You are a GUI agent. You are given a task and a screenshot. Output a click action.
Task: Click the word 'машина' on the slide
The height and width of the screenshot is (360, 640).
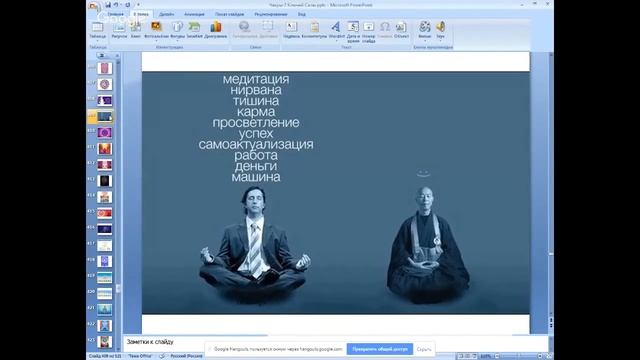click(256, 177)
